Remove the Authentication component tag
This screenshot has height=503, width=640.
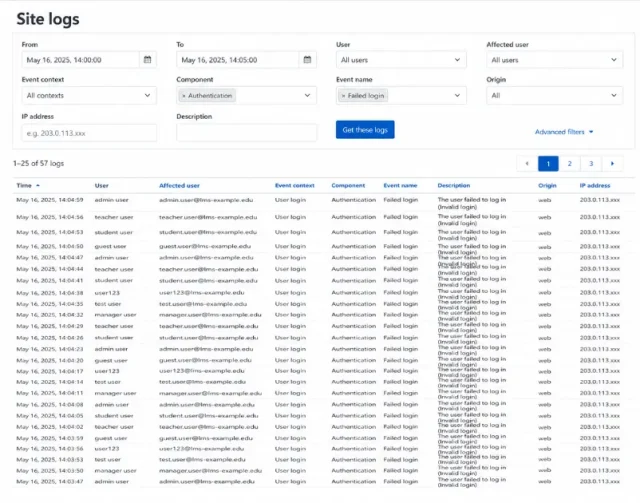(x=184, y=96)
